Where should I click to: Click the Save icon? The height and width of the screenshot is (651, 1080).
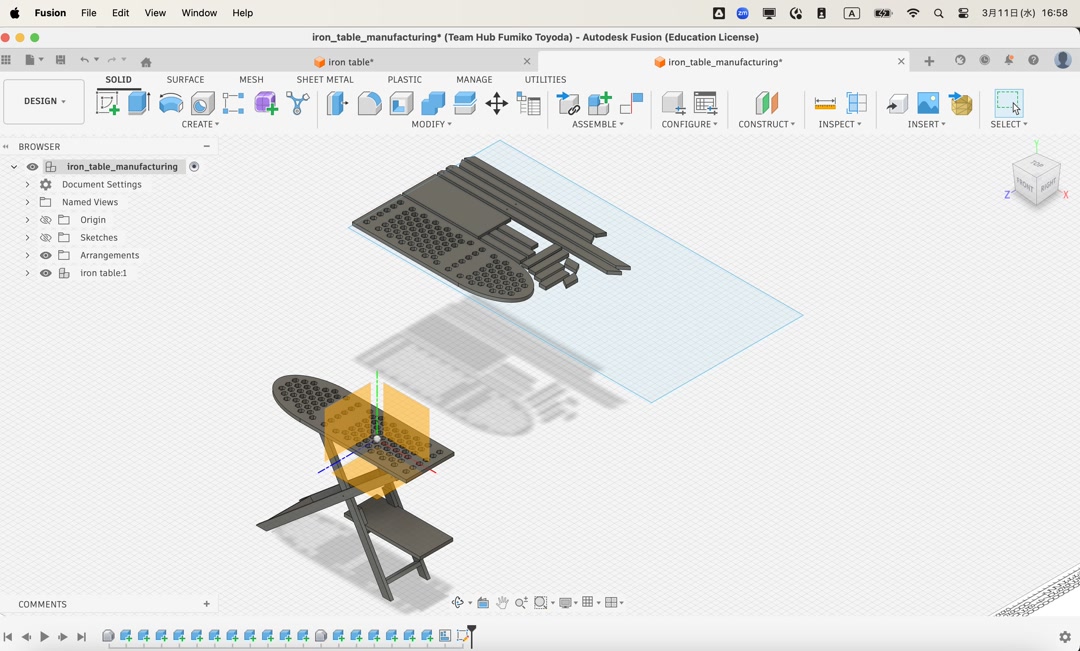[x=61, y=61]
